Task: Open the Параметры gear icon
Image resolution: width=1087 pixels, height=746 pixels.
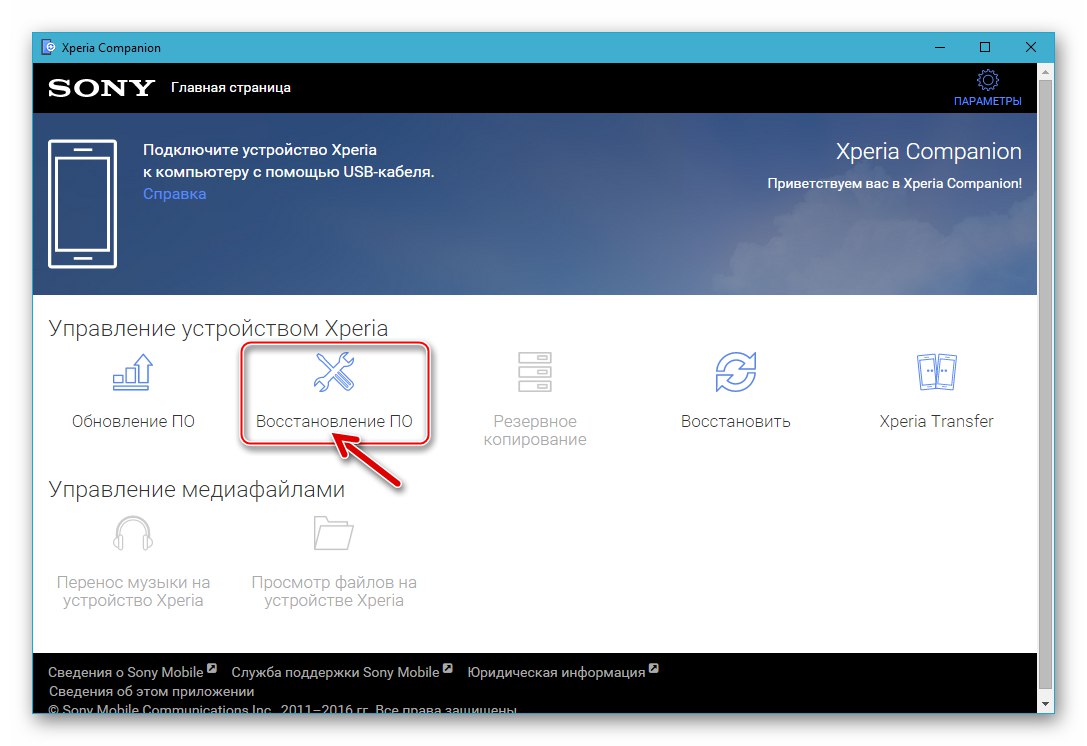Action: pyautogui.click(x=987, y=80)
